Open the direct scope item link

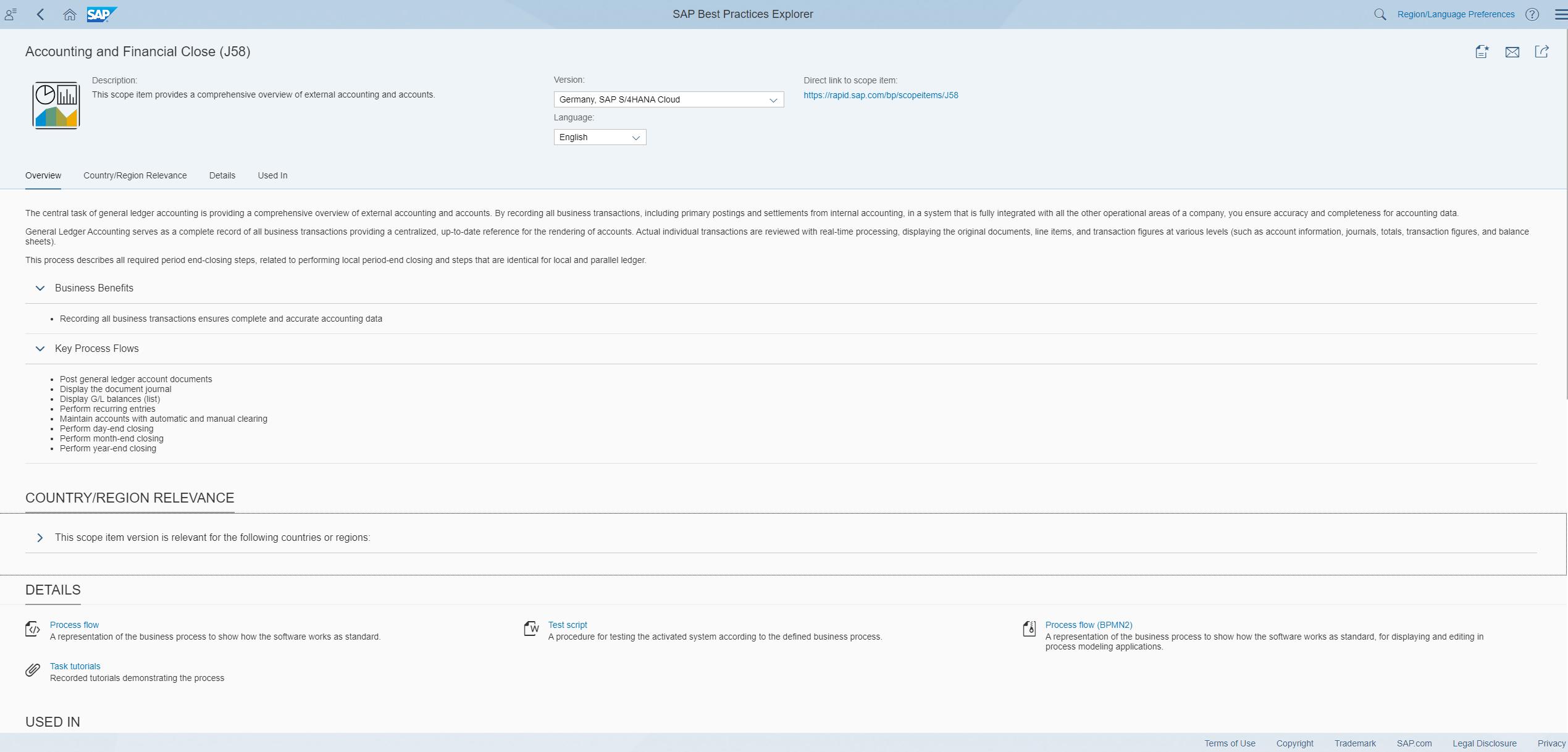tap(881, 95)
